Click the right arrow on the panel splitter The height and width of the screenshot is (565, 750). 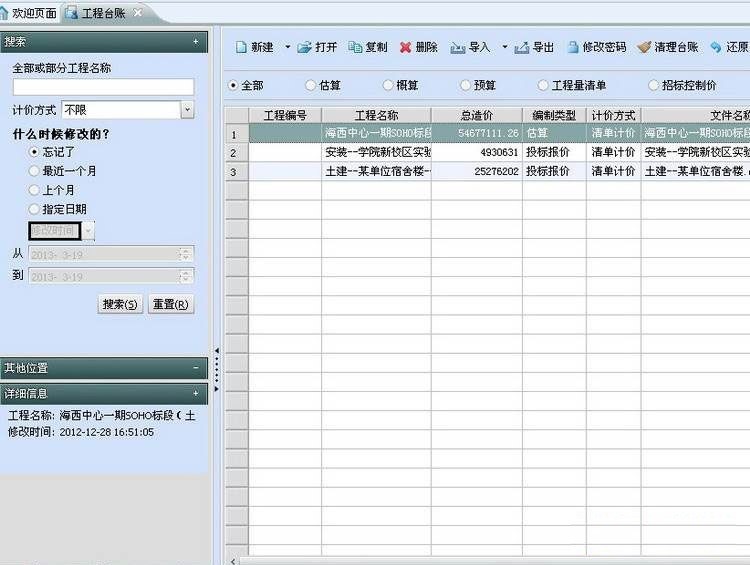(x=217, y=389)
